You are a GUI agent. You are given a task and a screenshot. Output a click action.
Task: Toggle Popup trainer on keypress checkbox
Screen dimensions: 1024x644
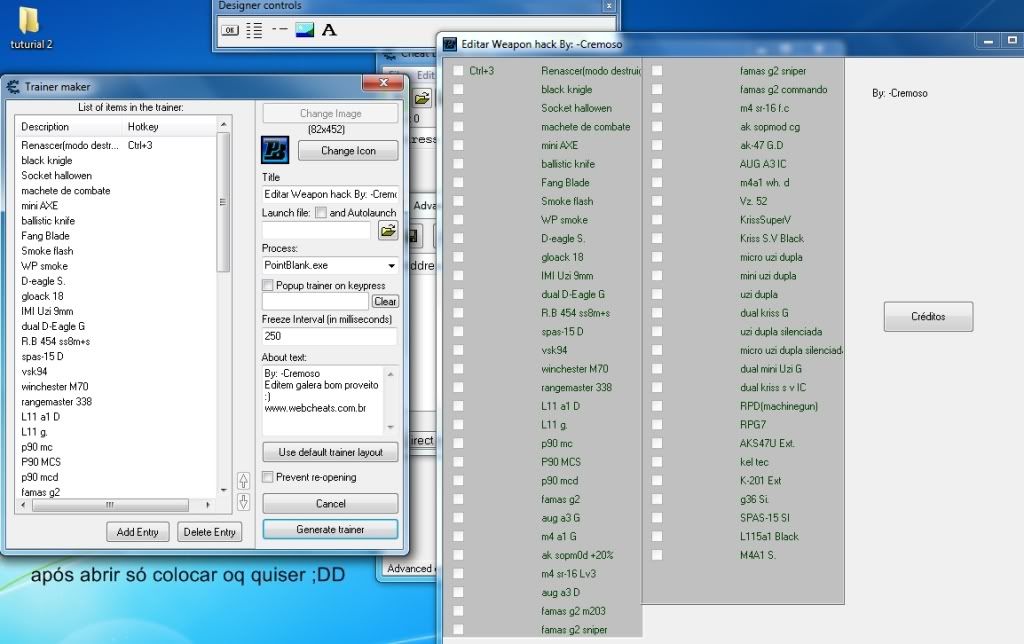268,286
